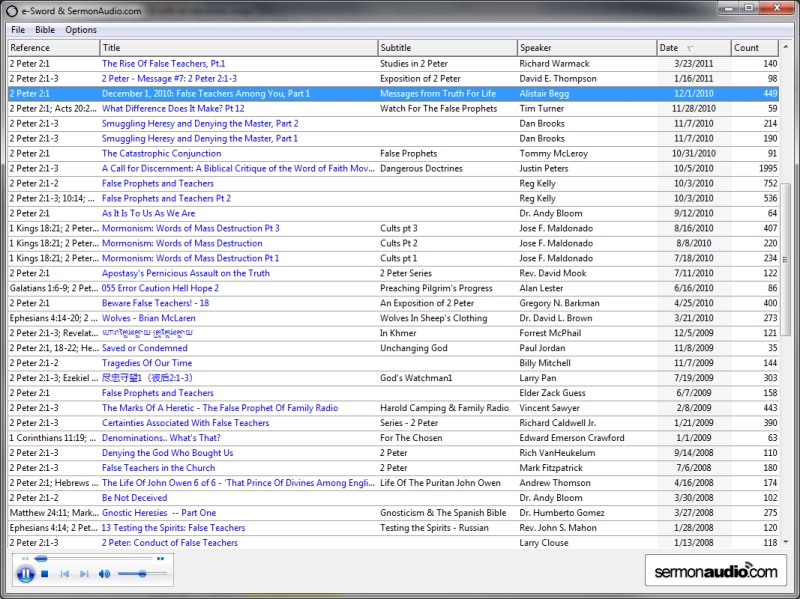Sort by the Speaker column header
This screenshot has height=599, width=800.
click(x=587, y=47)
